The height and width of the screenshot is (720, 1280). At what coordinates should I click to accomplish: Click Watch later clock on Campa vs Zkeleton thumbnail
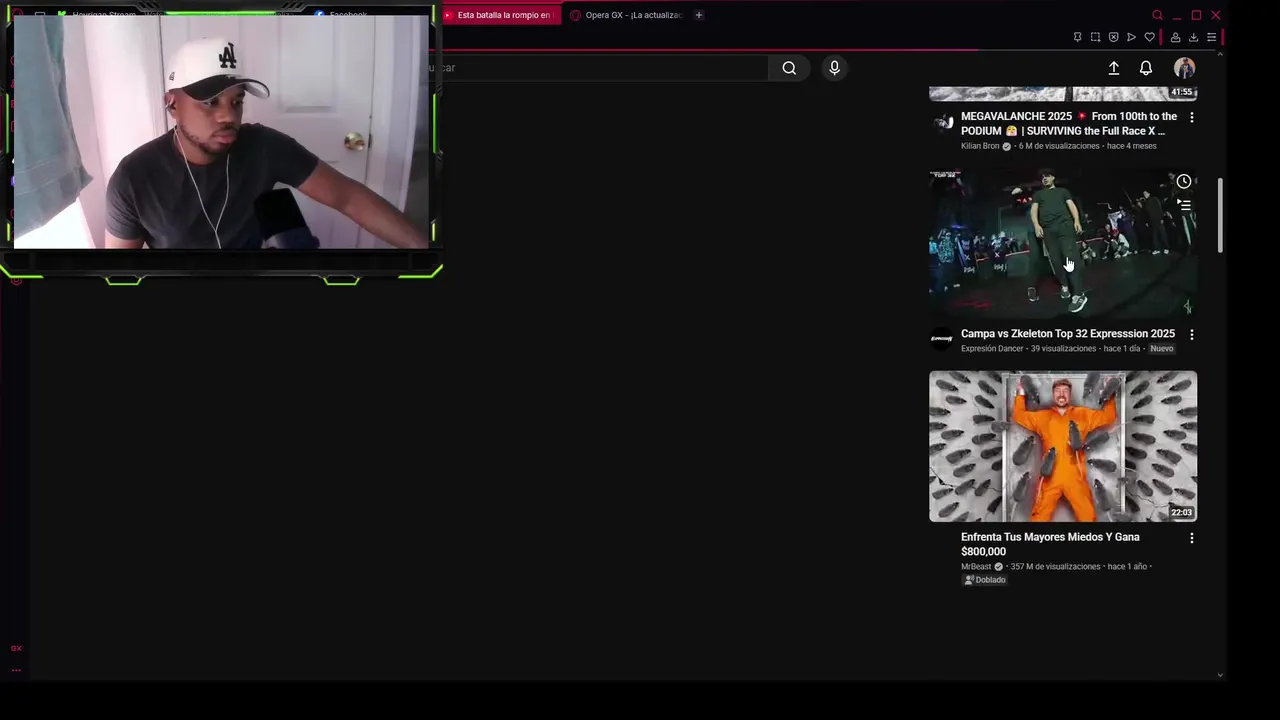click(x=1184, y=181)
